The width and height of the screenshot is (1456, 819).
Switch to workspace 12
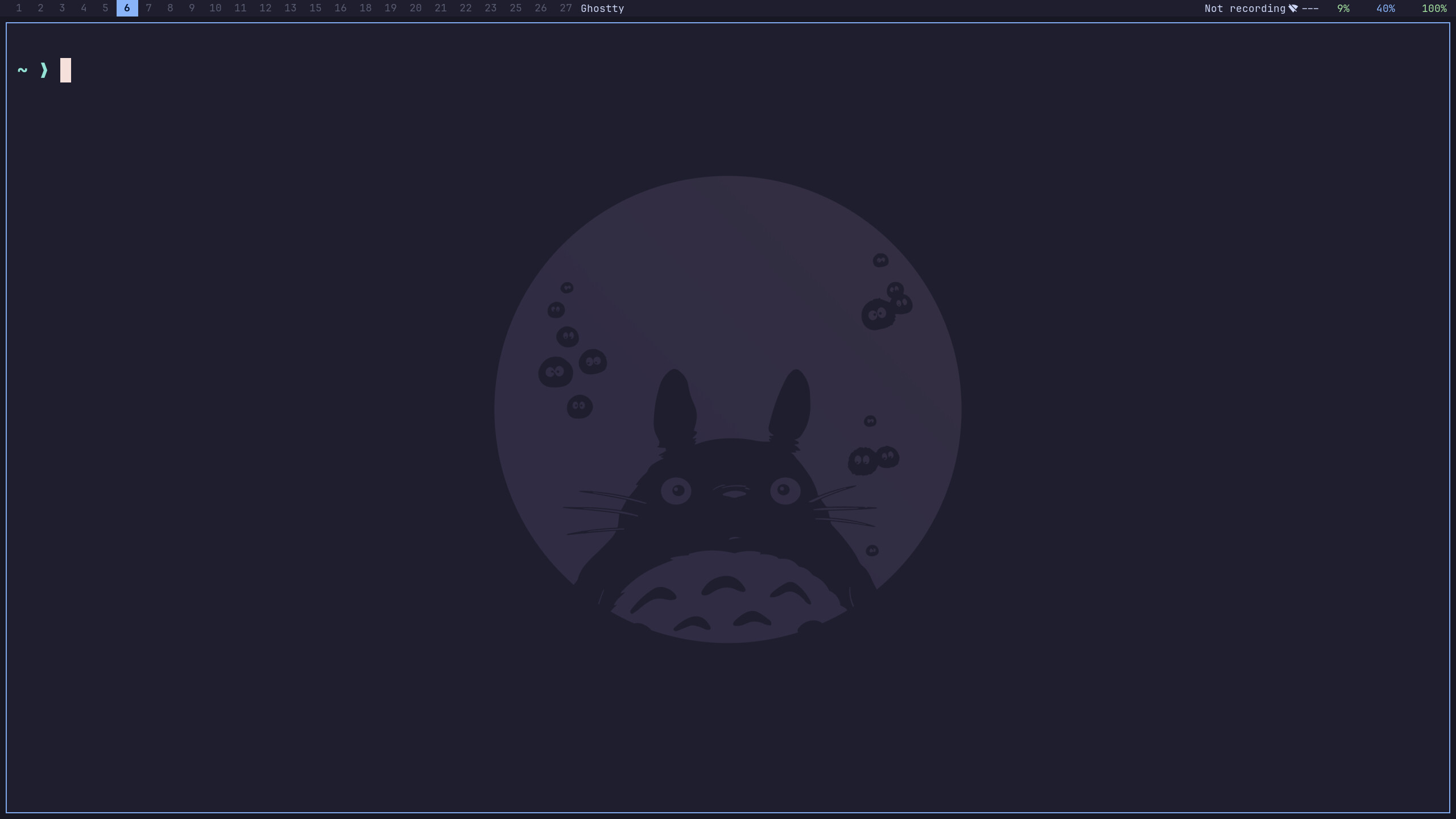coord(265,8)
